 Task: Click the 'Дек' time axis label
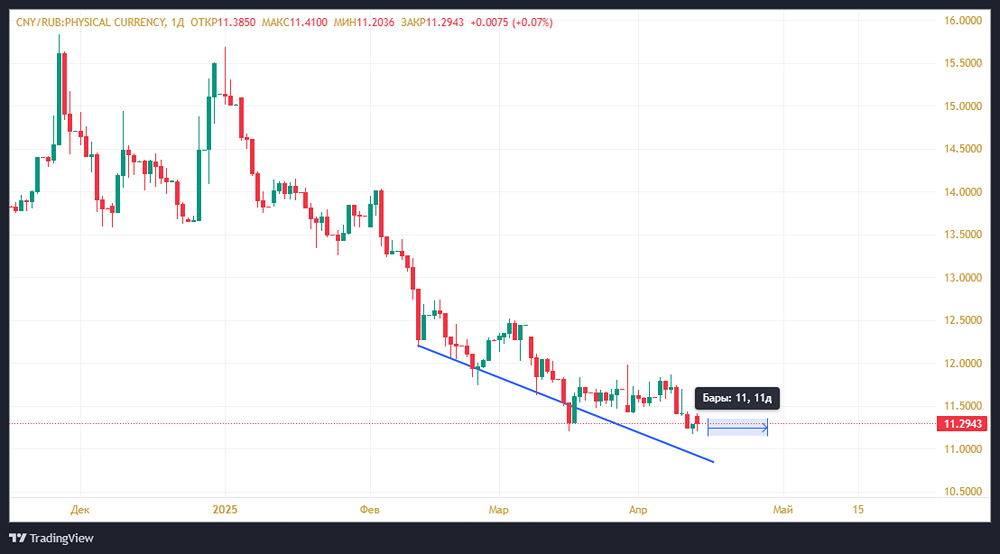click(x=80, y=510)
